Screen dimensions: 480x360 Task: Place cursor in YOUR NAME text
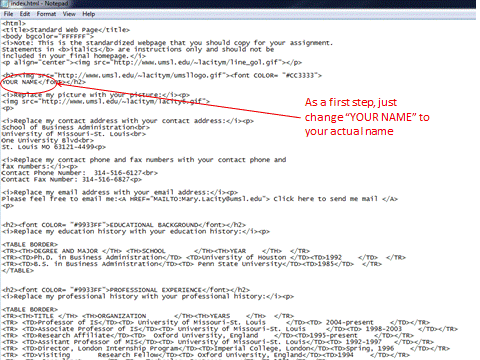tap(20, 82)
